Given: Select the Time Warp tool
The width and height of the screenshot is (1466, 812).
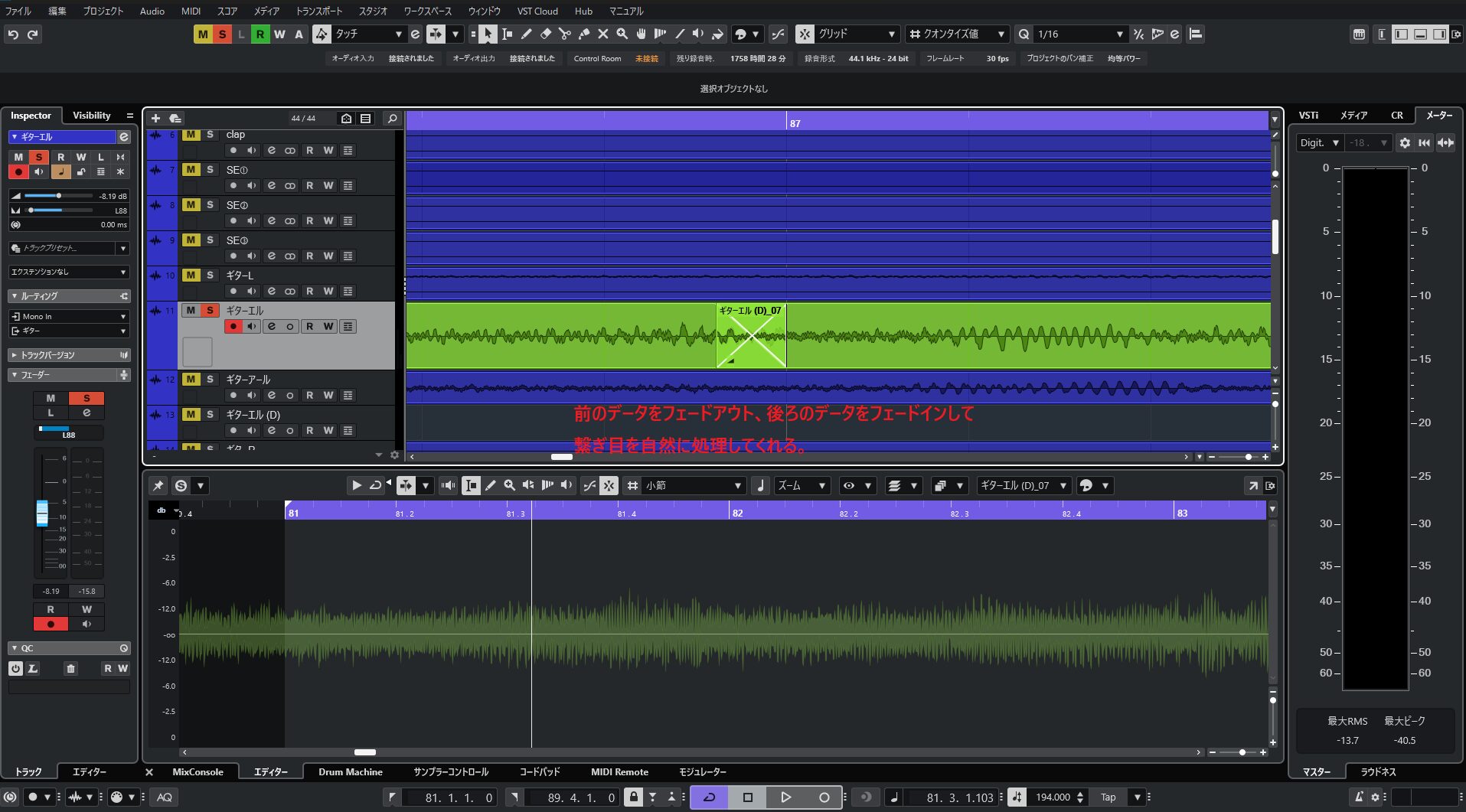Looking at the screenshot, I should coord(660,34).
